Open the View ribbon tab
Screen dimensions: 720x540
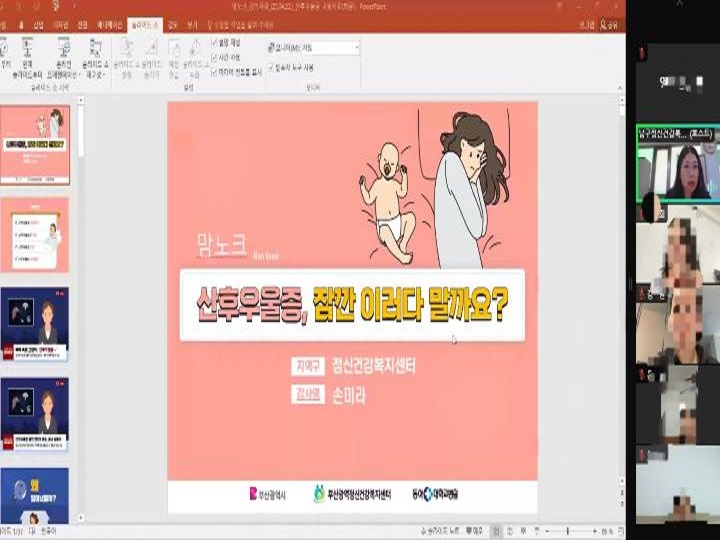coord(193,22)
